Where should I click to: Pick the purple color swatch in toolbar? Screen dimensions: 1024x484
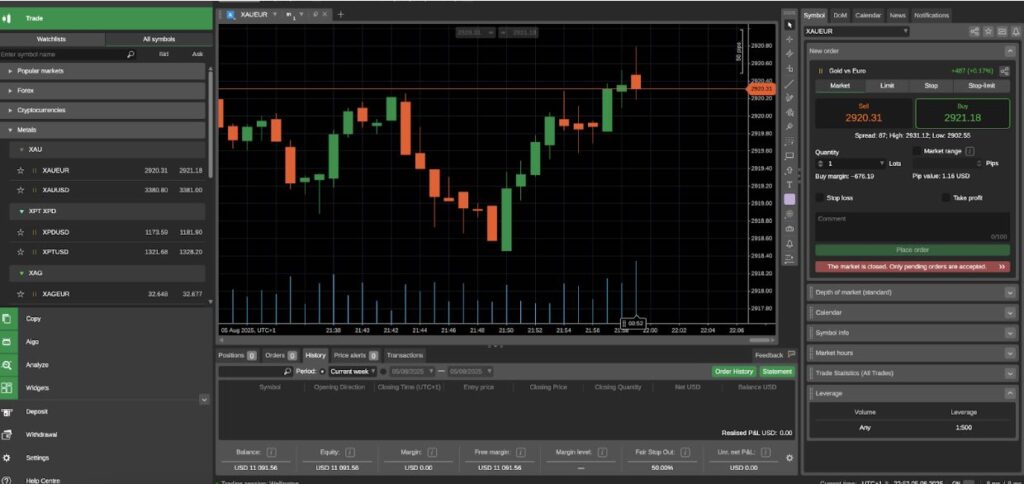coord(789,199)
